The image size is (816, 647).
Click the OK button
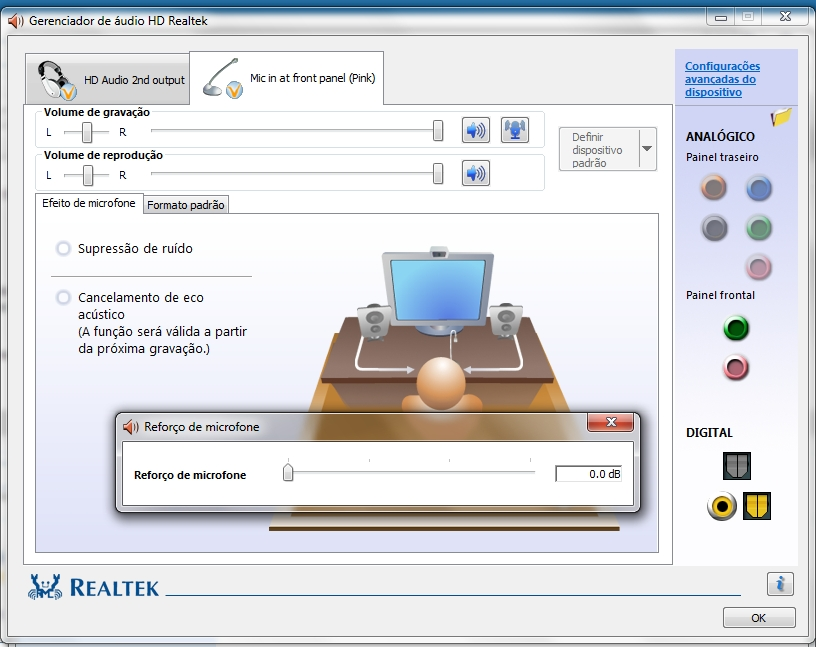click(759, 618)
